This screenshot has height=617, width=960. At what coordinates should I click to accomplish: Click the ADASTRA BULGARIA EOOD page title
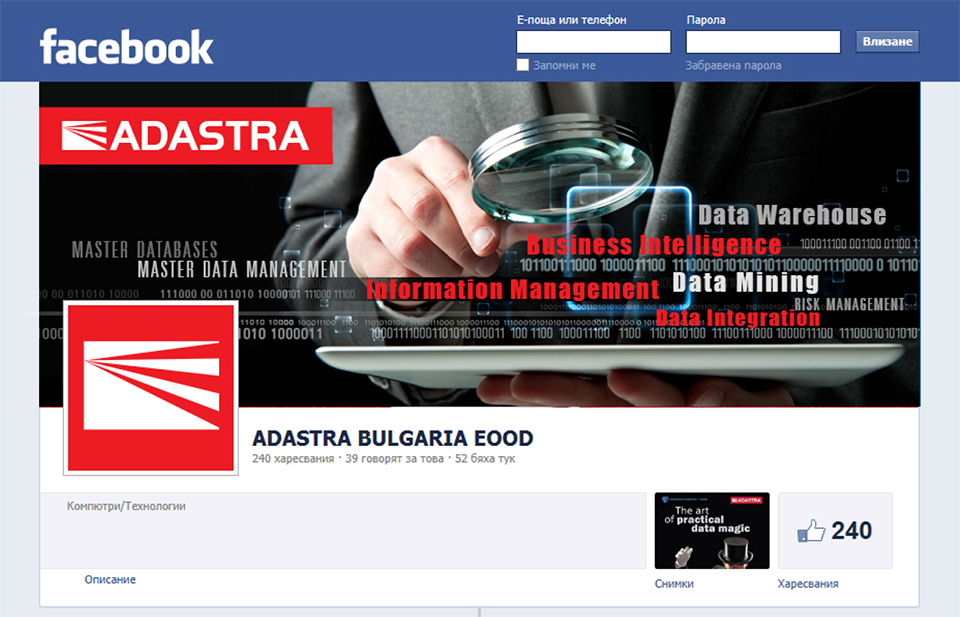[x=392, y=438]
